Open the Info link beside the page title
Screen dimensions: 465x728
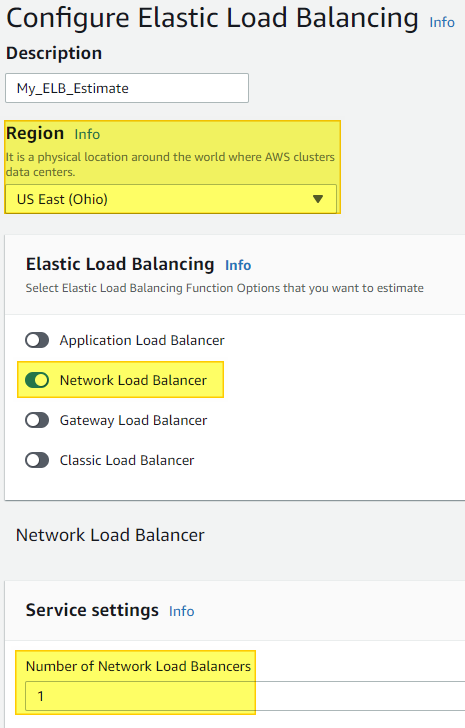(x=442, y=22)
